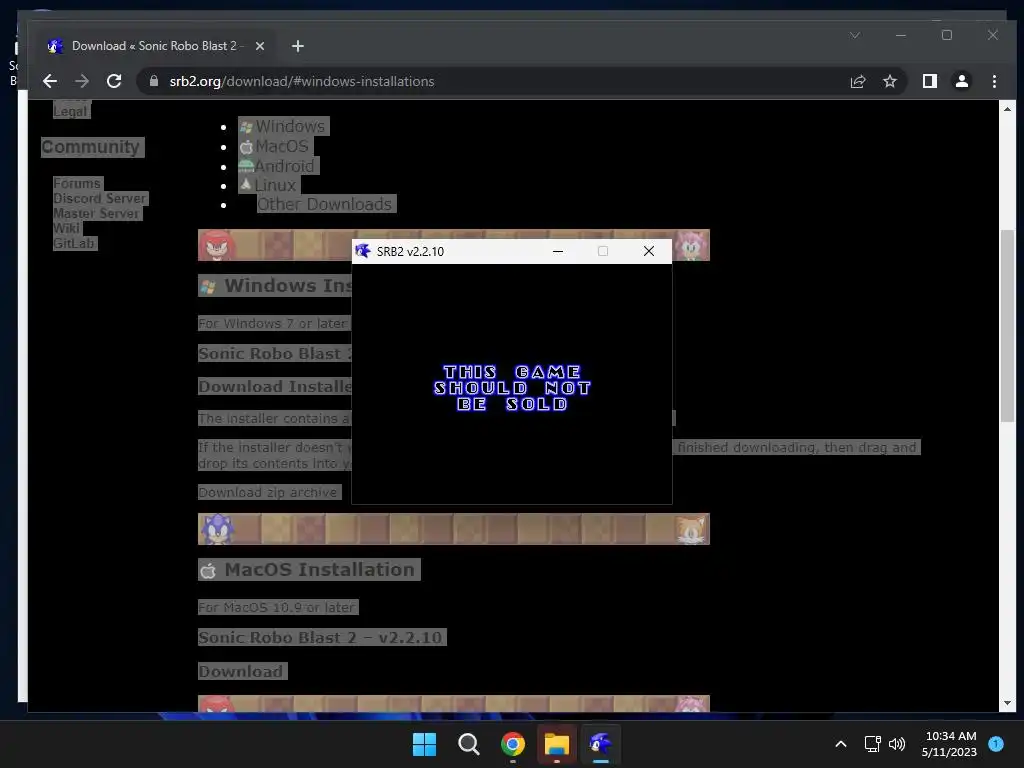Go back using the browser back arrow
Screen dimensions: 1024x768
(50, 81)
